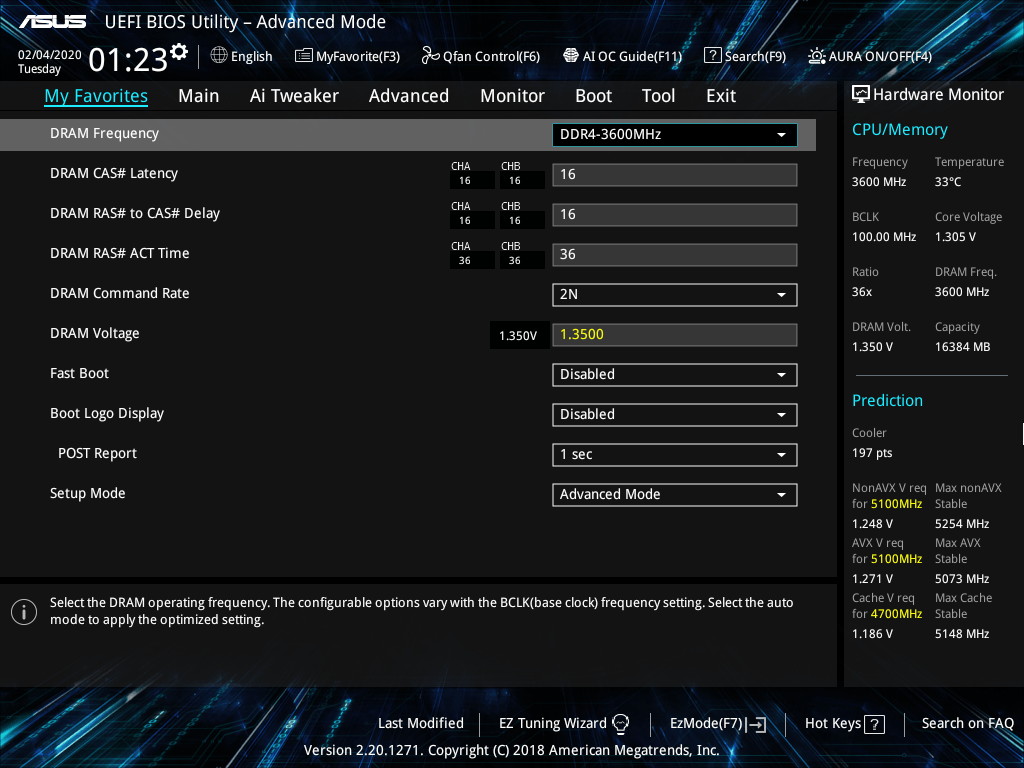The image size is (1024, 768).
Task: Launch EZ Tuning Wizard text
Action: pyautogui.click(x=552, y=724)
